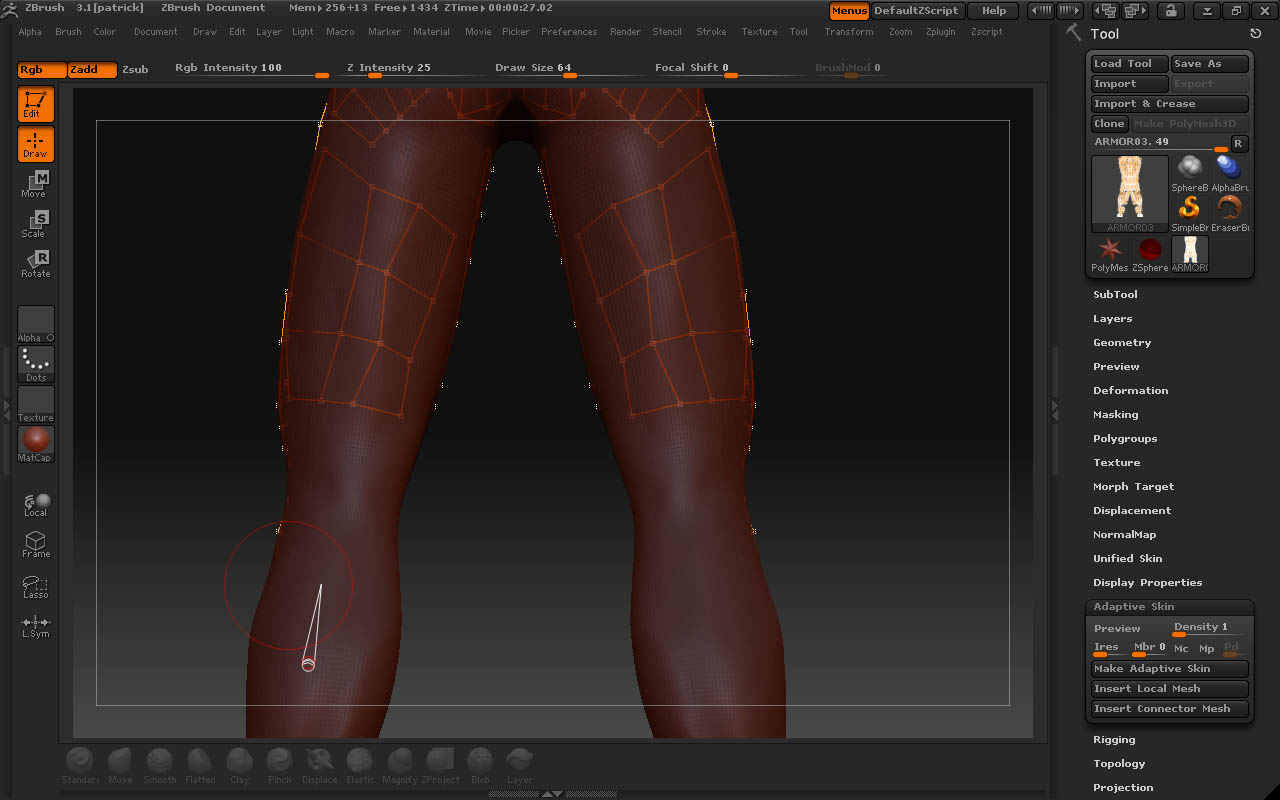Pick the Pinch brush icon
The width and height of the screenshot is (1280, 800).
[280, 765]
